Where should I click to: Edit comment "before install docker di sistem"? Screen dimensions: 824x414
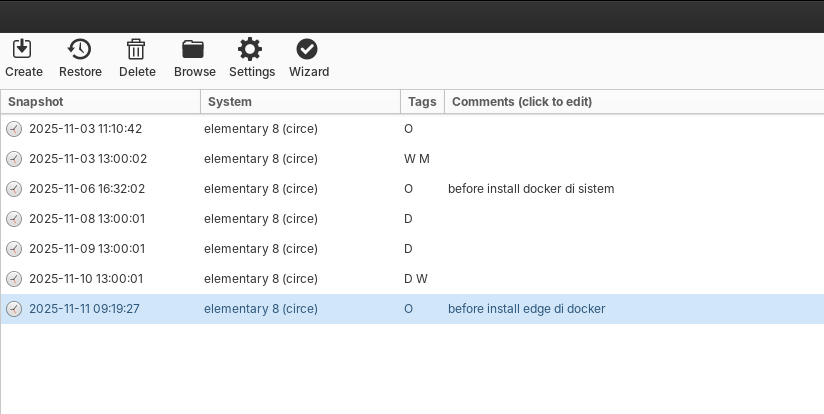click(x=531, y=189)
